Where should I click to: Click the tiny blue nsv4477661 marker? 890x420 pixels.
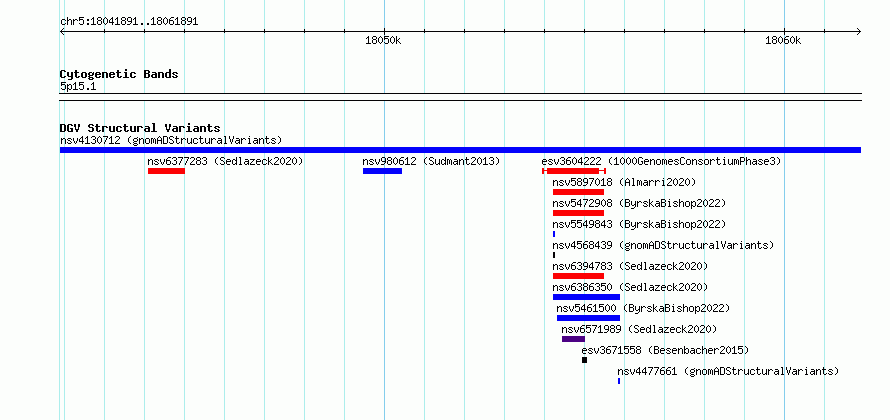(619, 381)
